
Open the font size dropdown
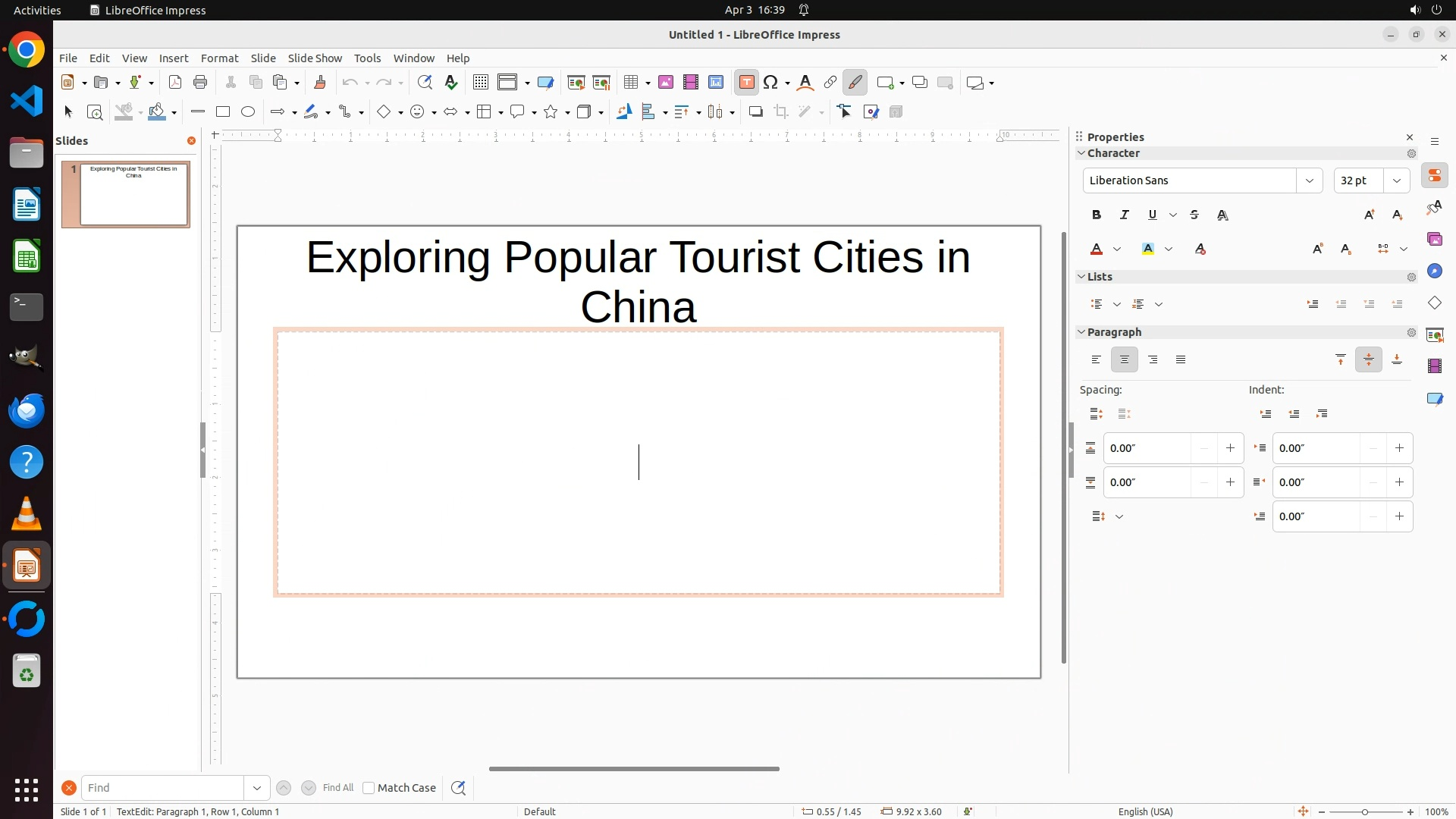click(1397, 180)
